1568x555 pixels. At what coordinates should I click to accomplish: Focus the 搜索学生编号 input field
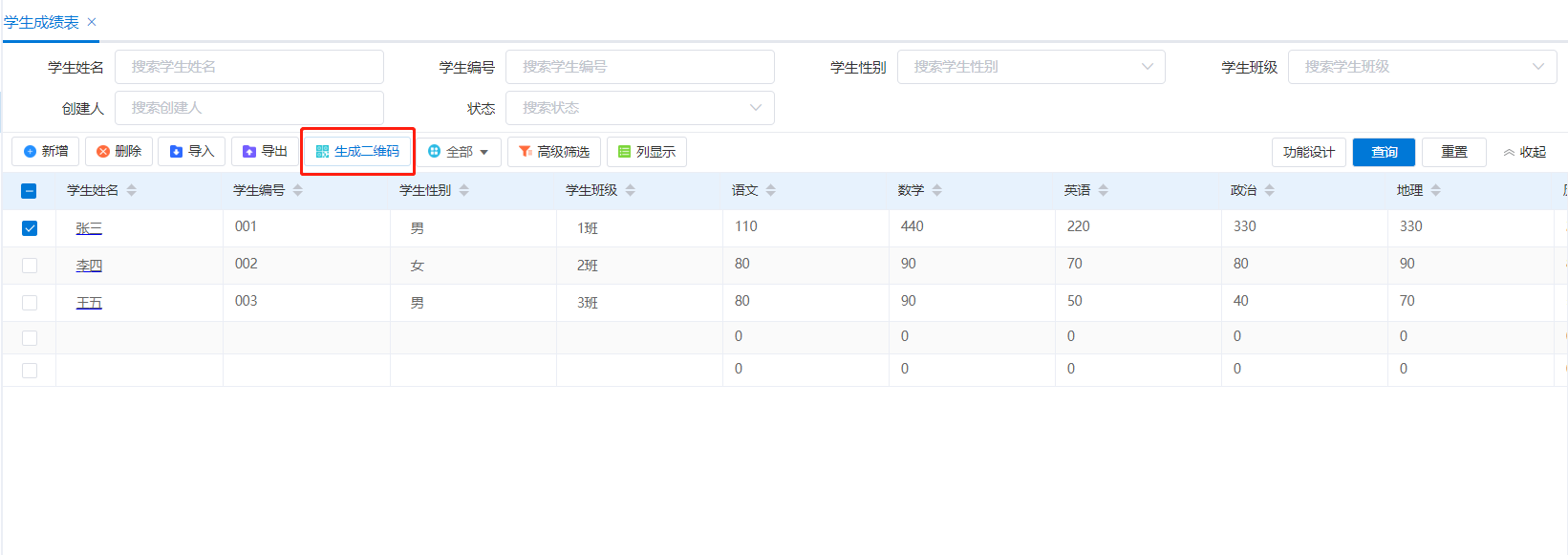coord(640,67)
